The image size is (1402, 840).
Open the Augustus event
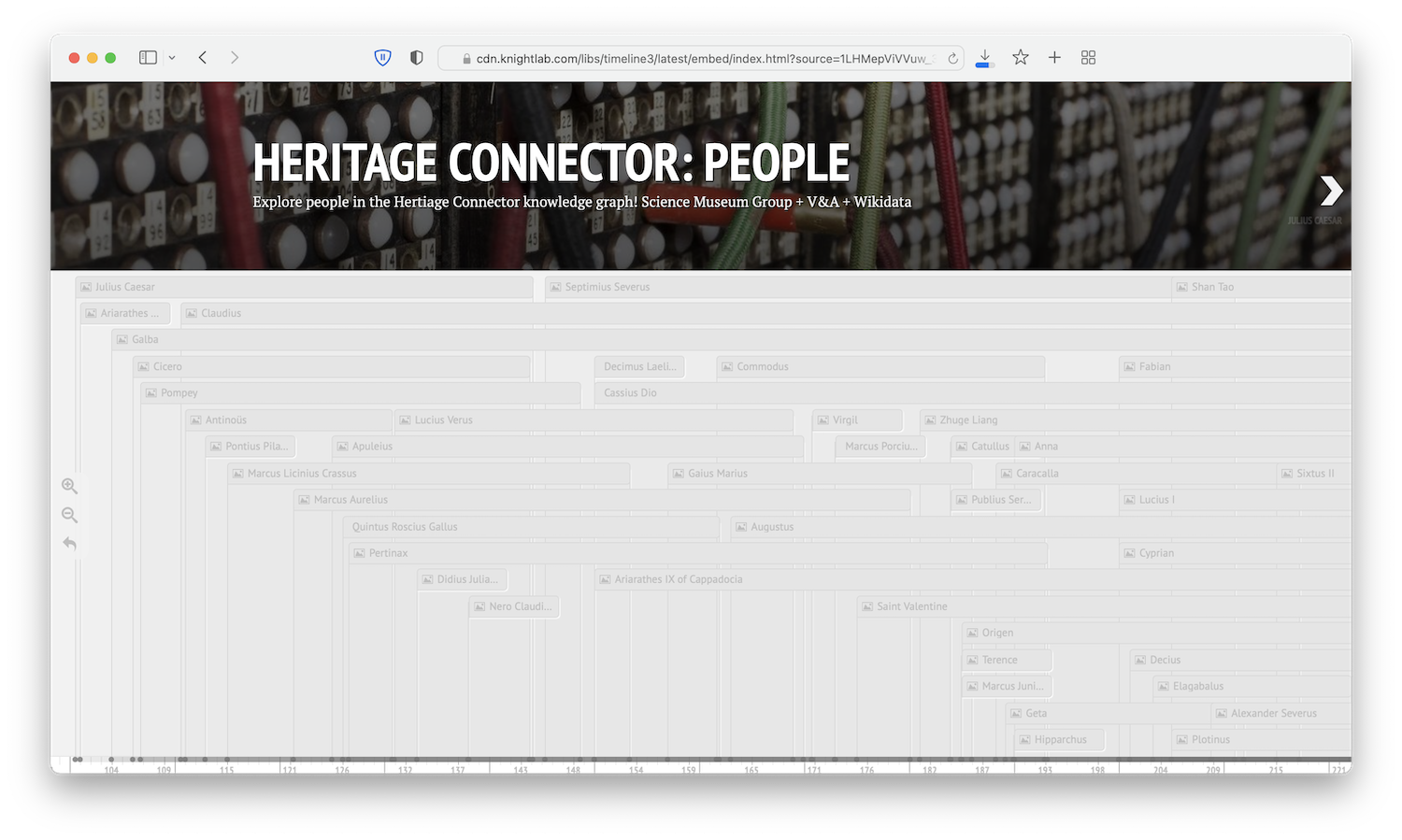point(1041,526)
